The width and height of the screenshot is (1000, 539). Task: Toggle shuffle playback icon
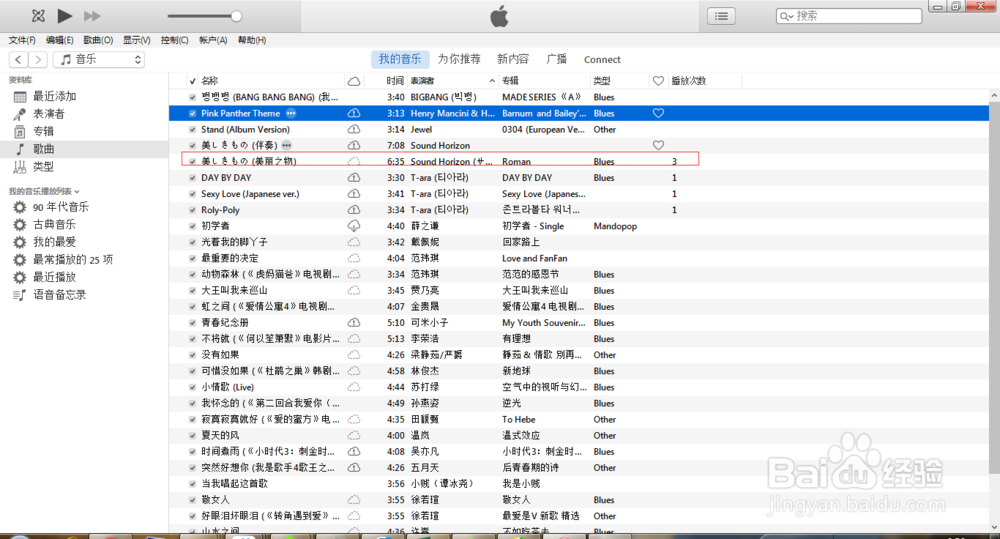click(x=38, y=16)
